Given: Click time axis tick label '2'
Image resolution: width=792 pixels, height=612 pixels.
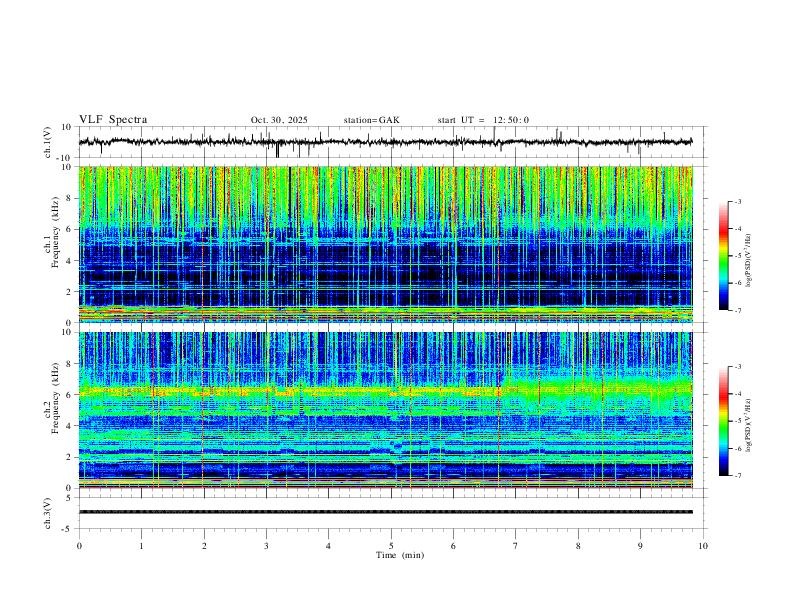Looking at the screenshot, I should pos(204,546).
